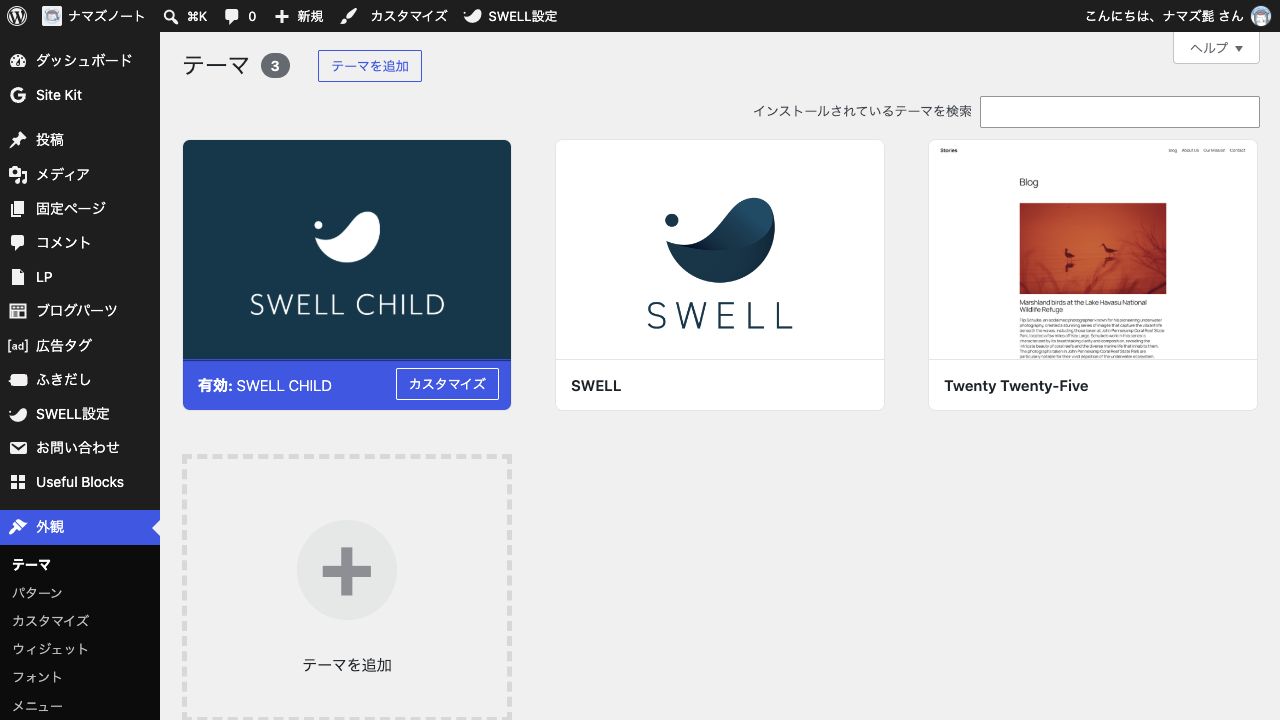Click the SWELL theme logo screenshot
This screenshot has height=720, width=1280.
[720, 250]
